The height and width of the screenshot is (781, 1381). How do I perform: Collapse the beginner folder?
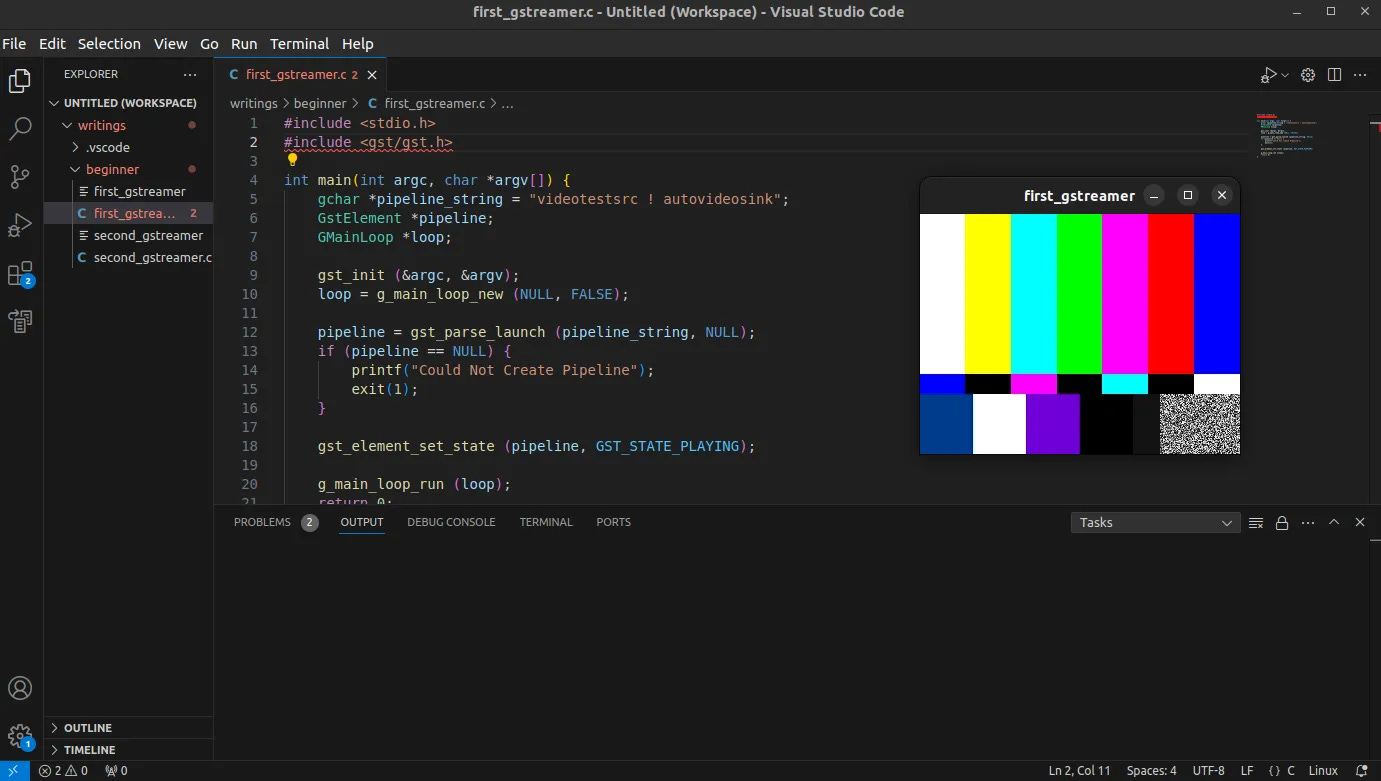(128, 169)
